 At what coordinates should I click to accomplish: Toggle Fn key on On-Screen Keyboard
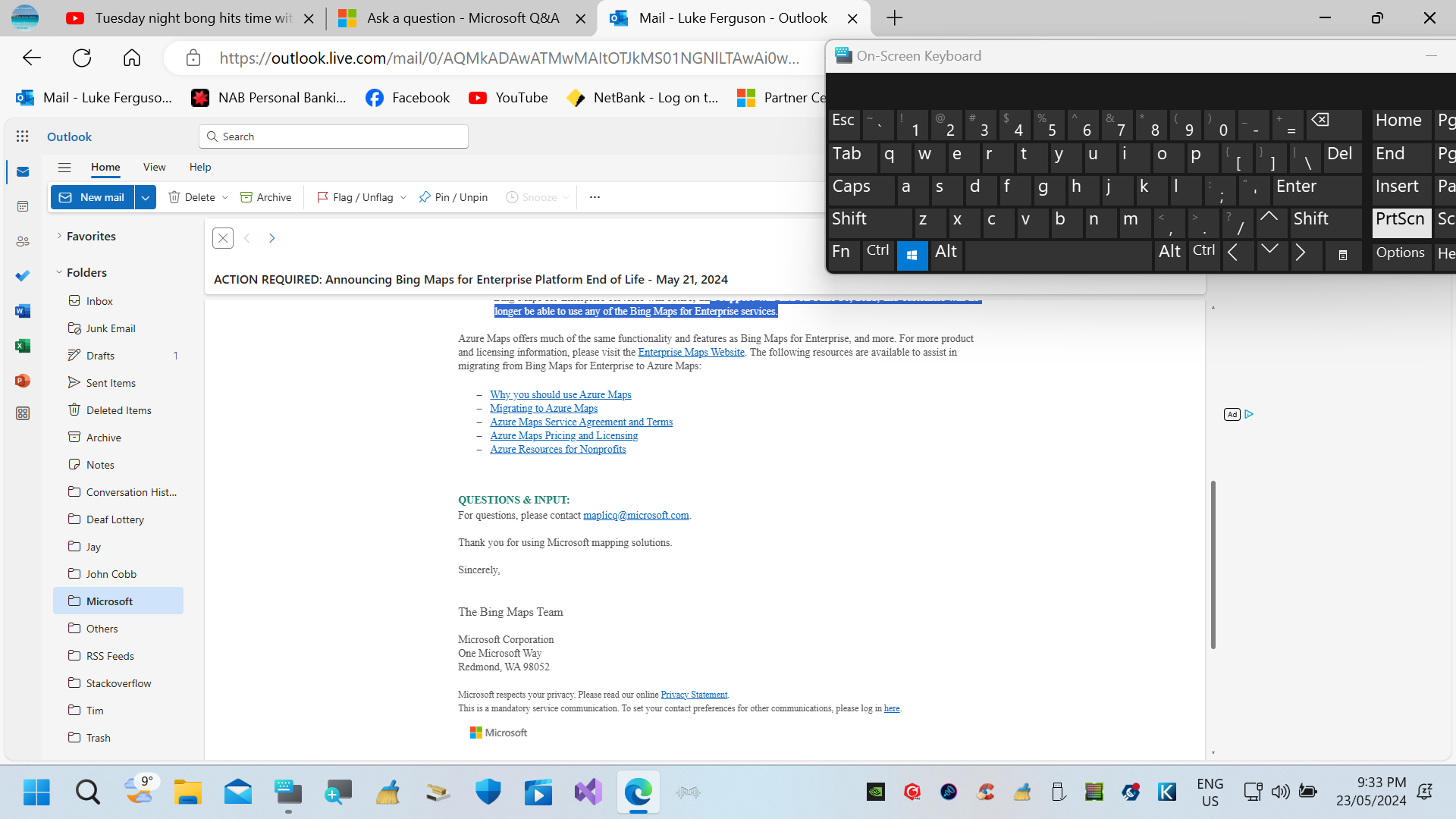coord(844,256)
